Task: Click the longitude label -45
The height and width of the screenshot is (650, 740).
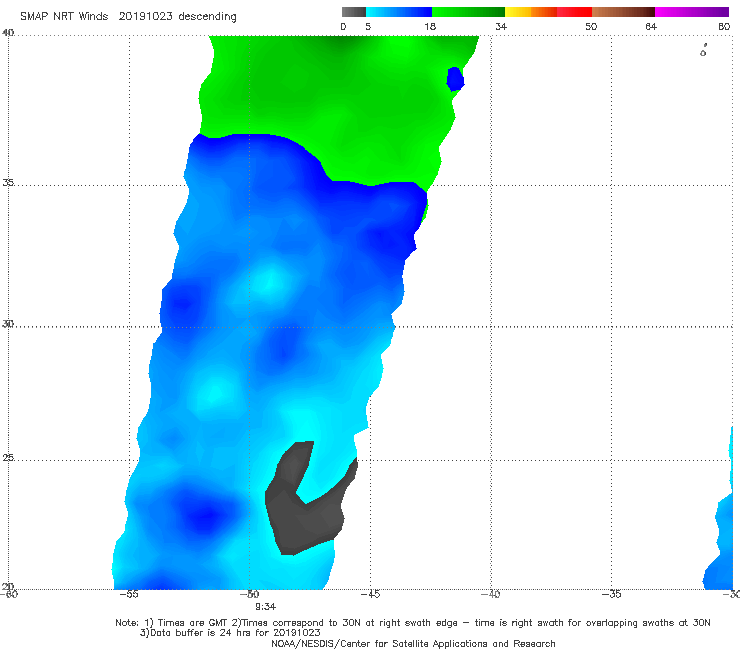Action: click(x=370, y=594)
